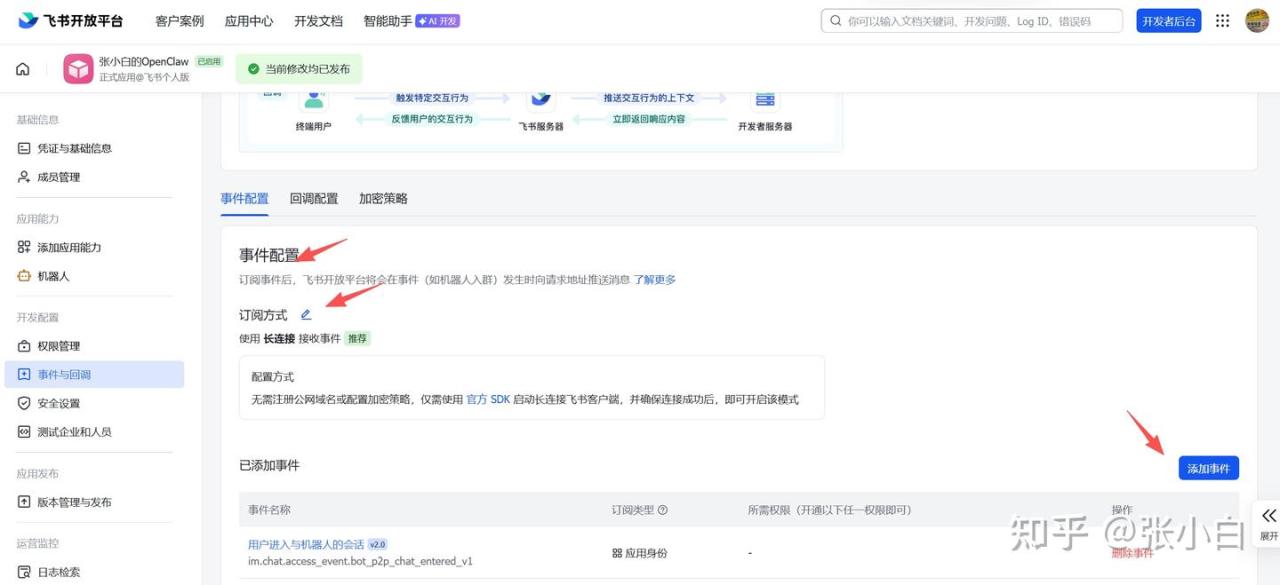Viewport: 1280px width, 585px height.
Task: Select 权限管理 in the sidebar
Action: coord(58,346)
